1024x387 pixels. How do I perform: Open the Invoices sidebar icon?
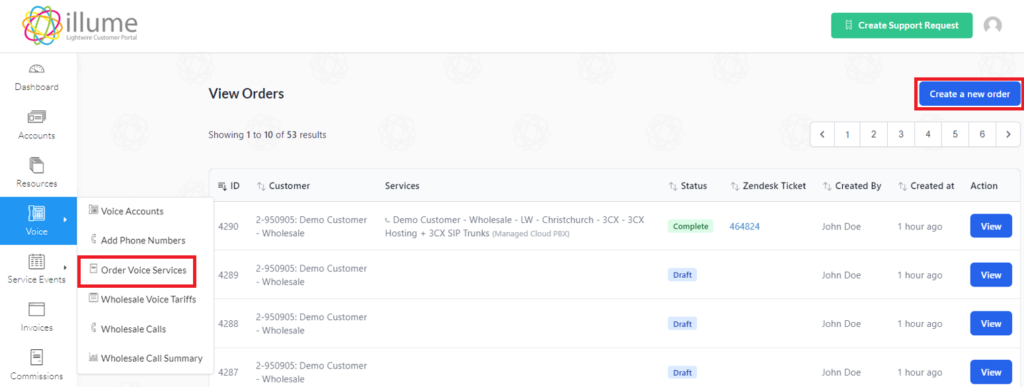pyautogui.click(x=37, y=309)
